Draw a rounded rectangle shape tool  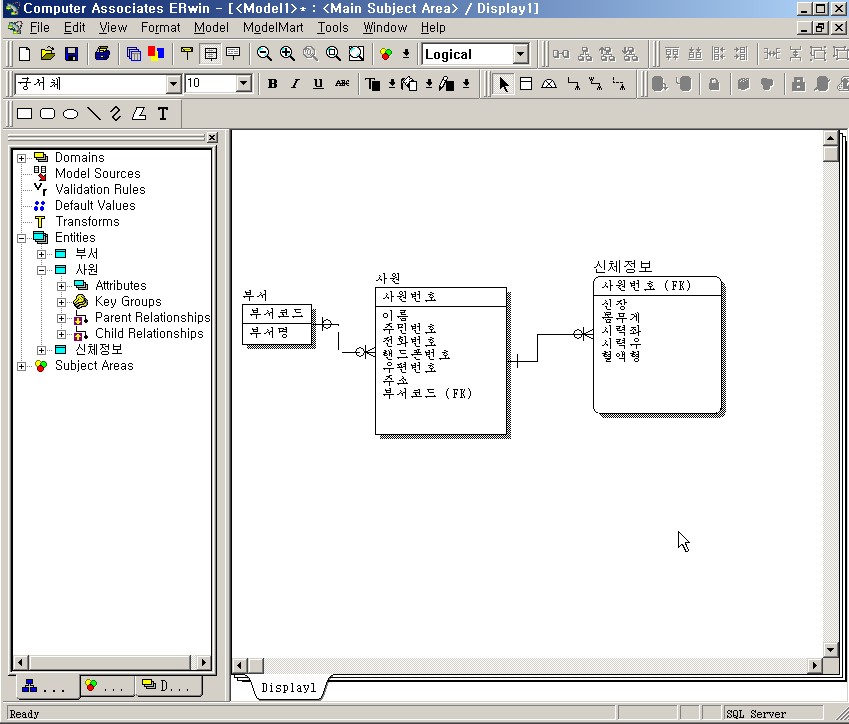tap(48, 114)
